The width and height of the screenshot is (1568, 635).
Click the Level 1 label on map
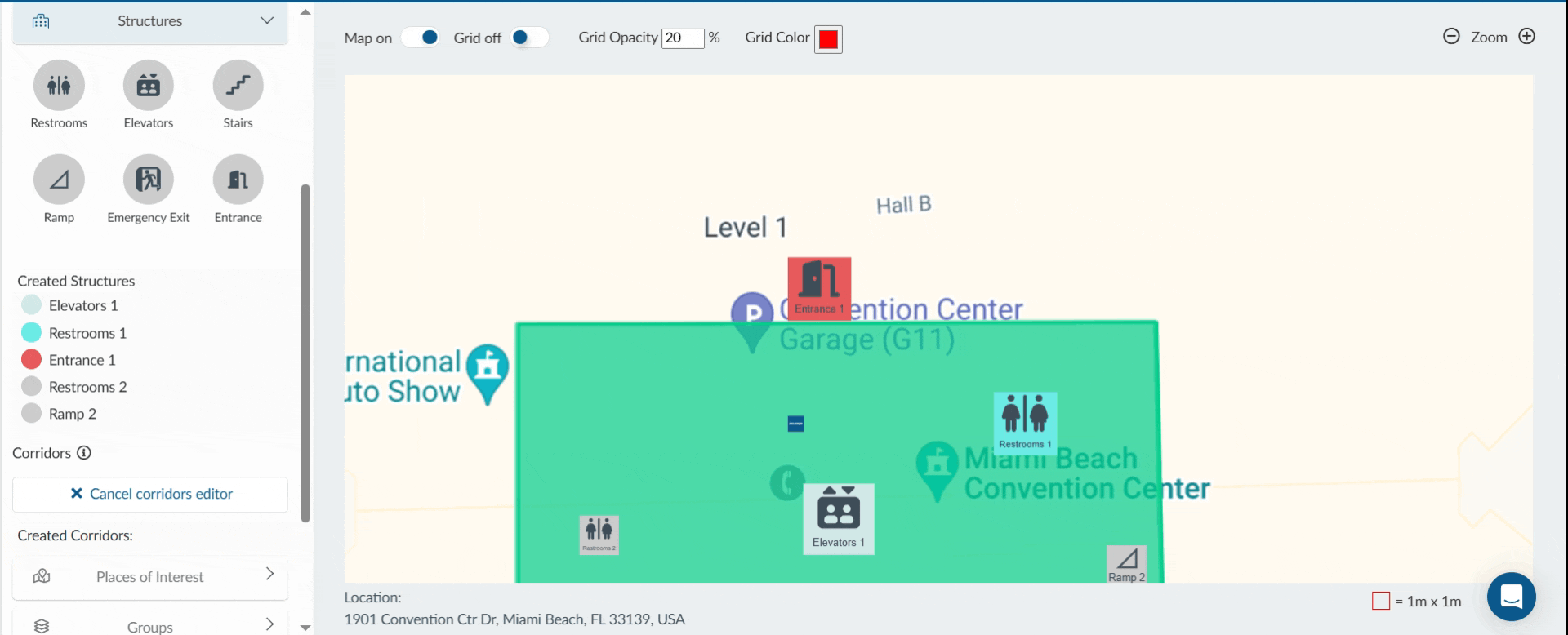tap(746, 227)
